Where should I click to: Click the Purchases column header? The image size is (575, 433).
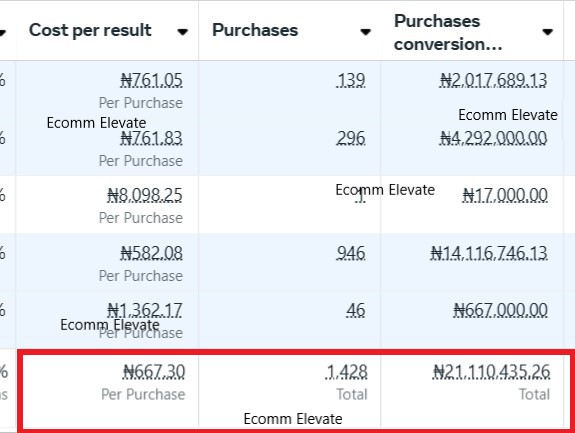[255, 30]
